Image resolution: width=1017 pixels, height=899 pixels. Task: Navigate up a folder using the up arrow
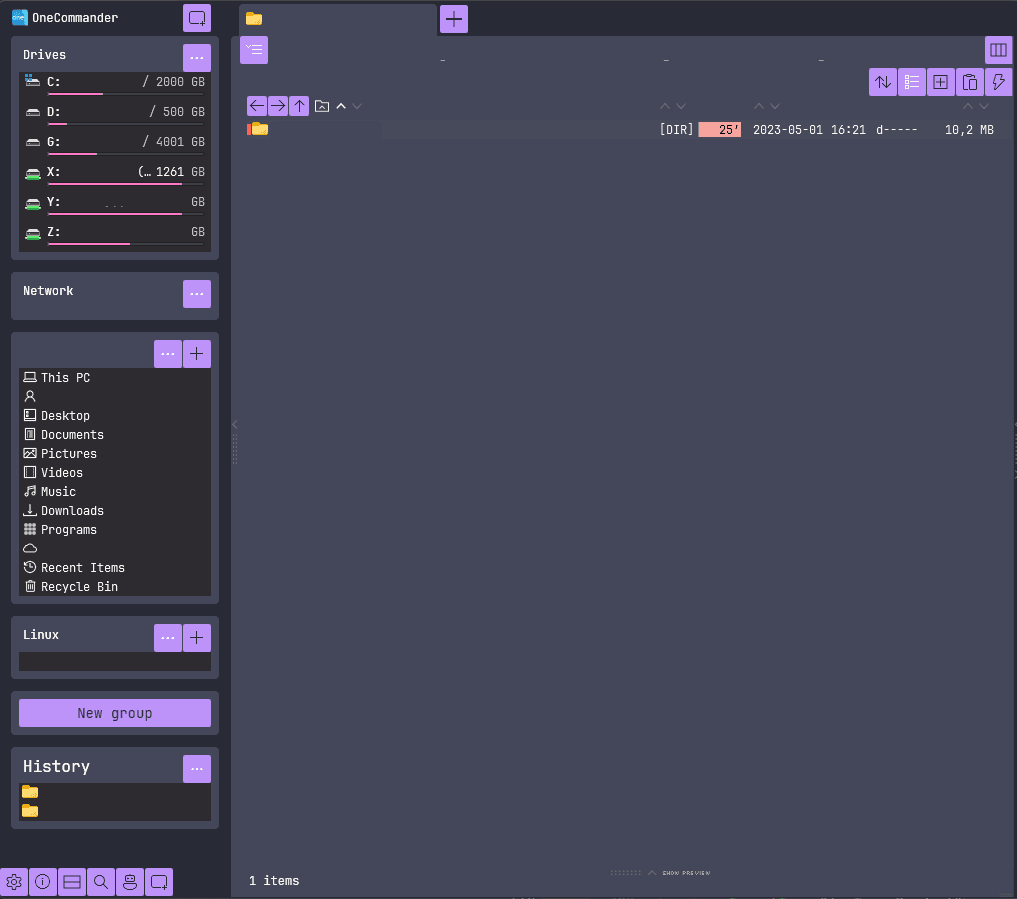pos(298,105)
